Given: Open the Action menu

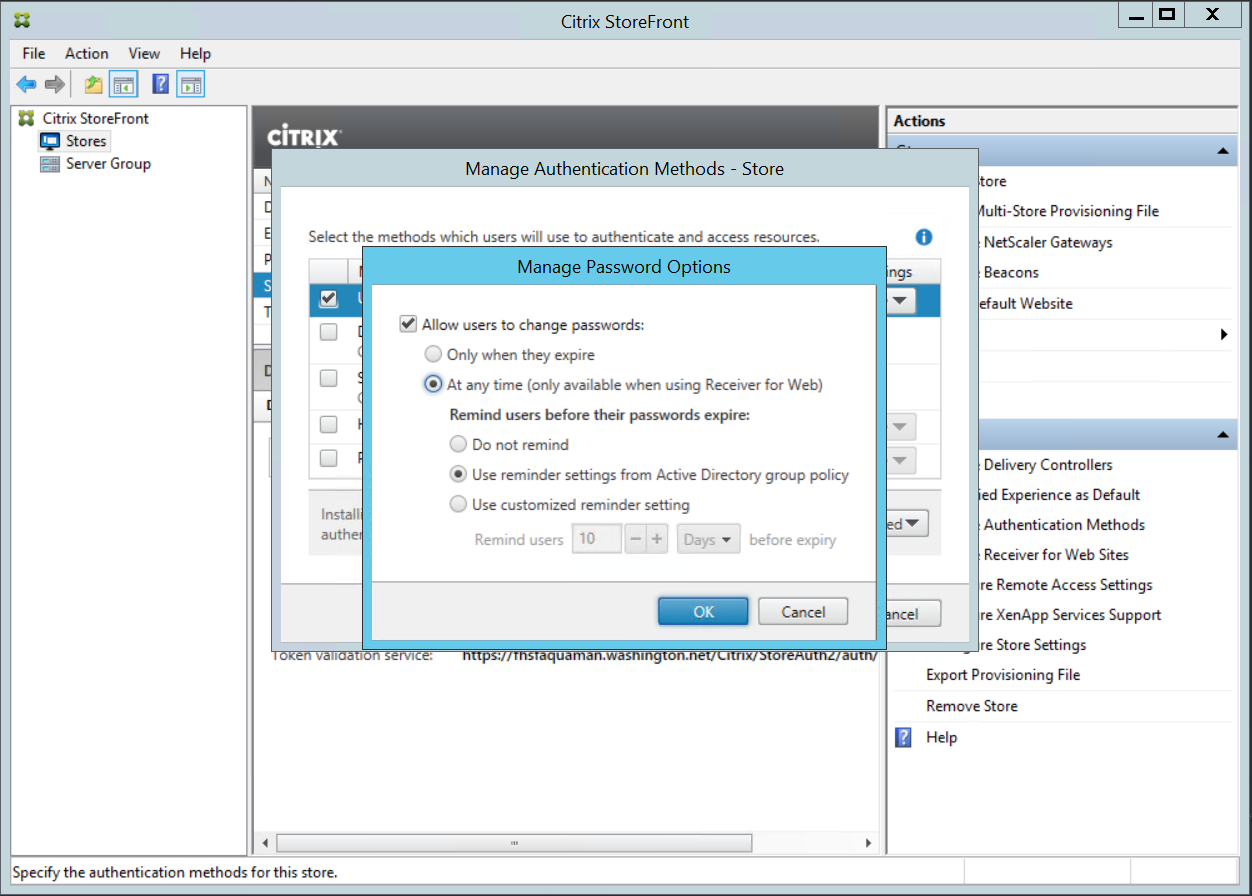Looking at the screenshot, I should (x=86, y=53).
